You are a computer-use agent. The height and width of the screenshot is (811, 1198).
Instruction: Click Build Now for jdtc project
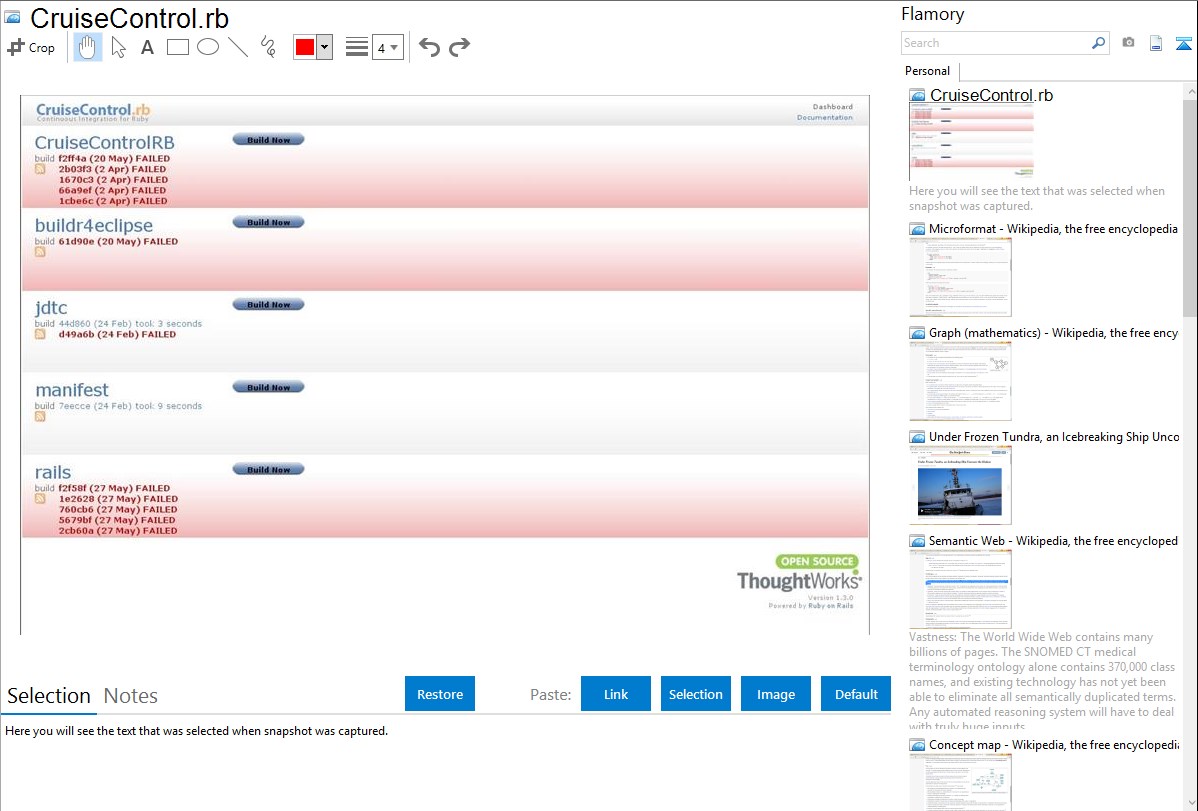click(268, 304)
